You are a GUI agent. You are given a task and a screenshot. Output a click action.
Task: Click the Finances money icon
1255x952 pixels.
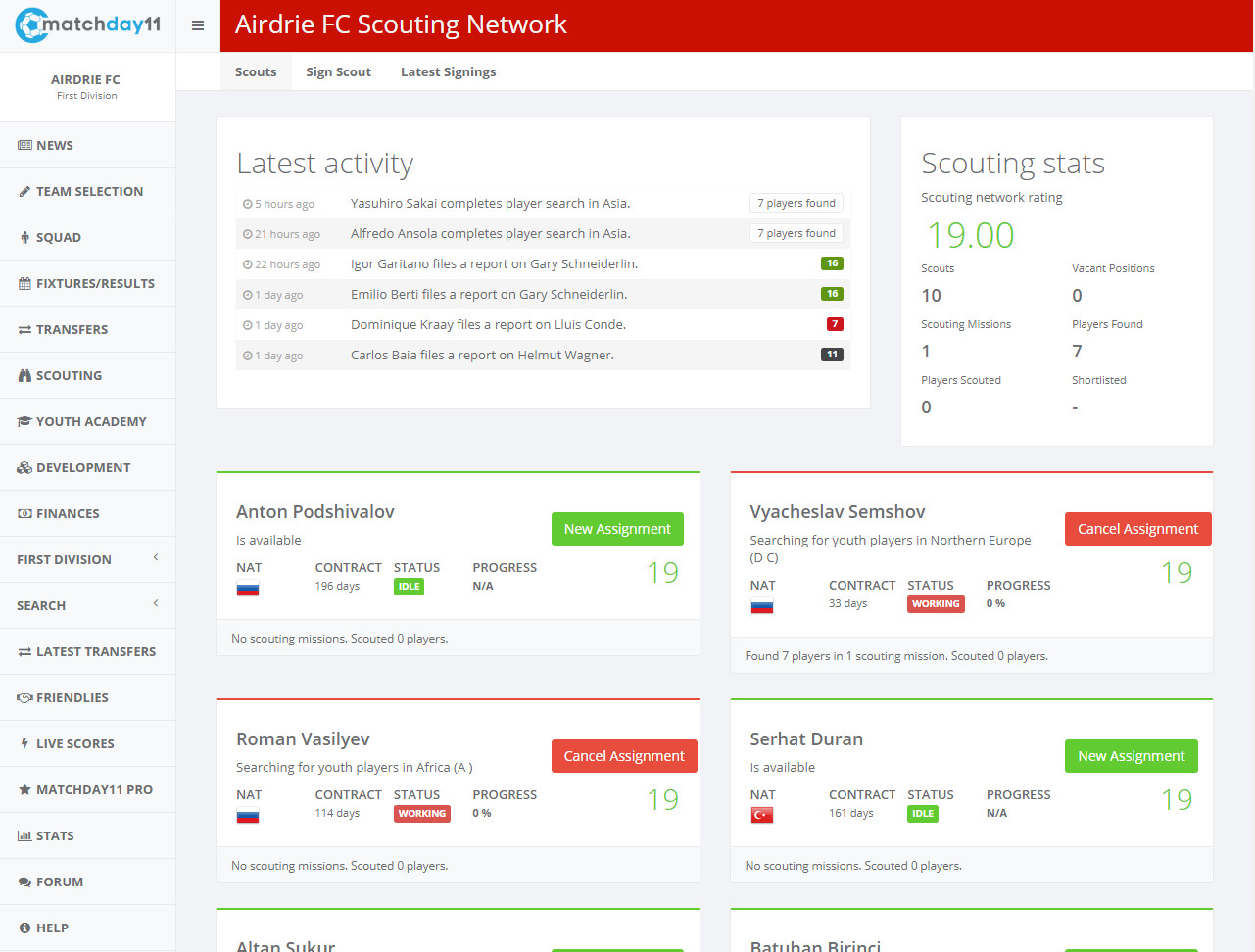point(24,513)
